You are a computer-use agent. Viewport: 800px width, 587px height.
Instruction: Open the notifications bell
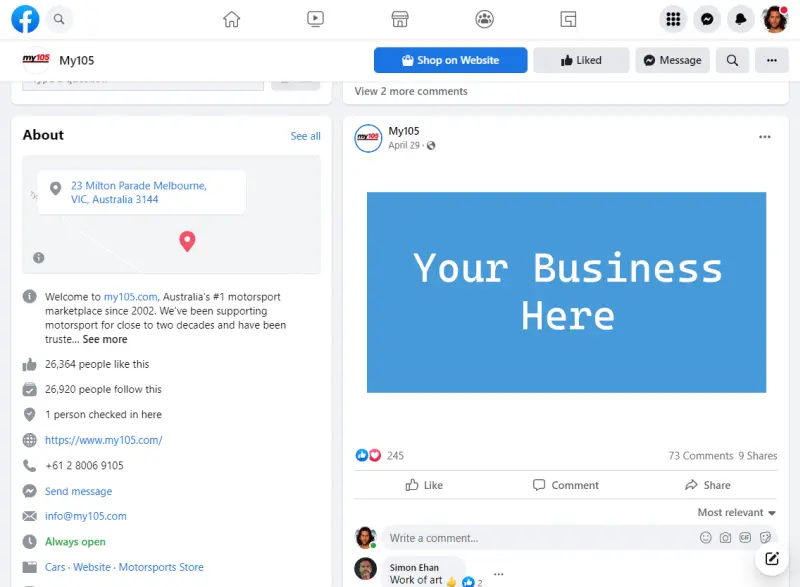741,19
